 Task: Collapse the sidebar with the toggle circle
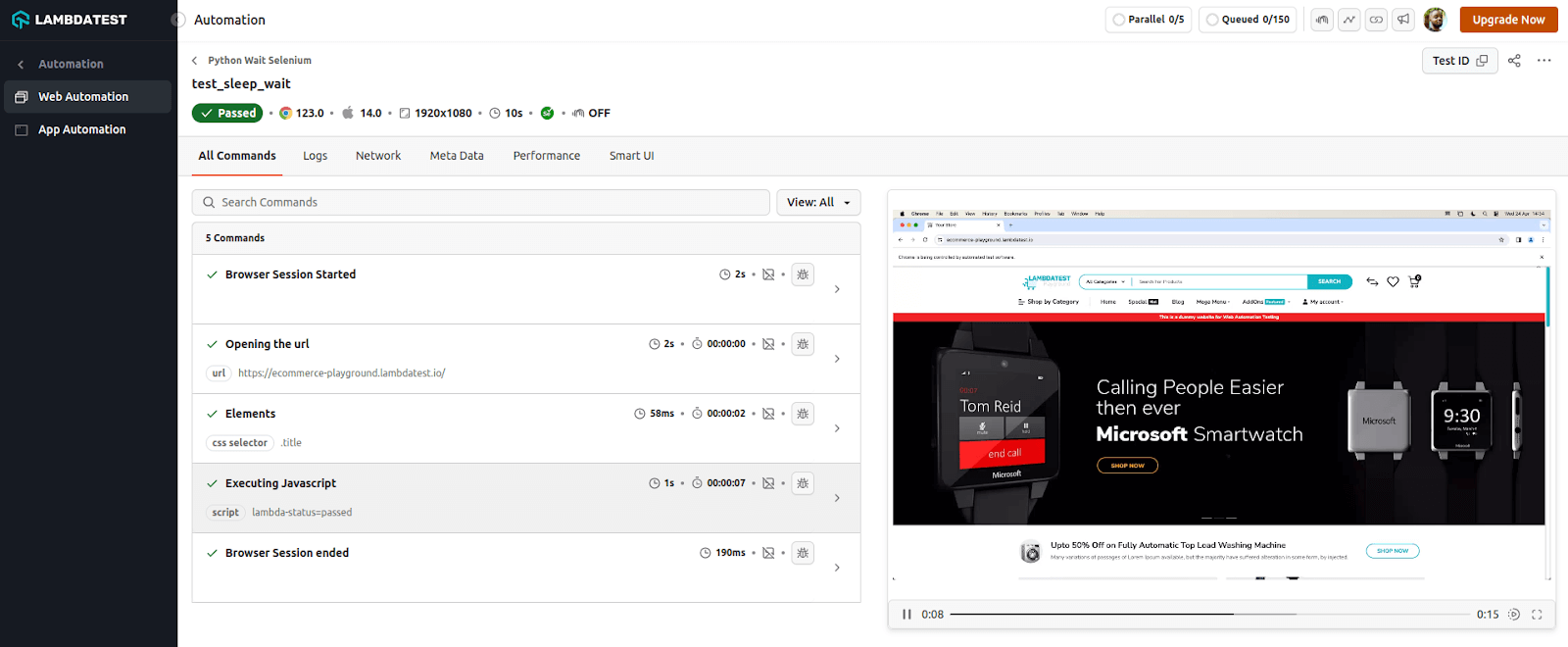177,20
